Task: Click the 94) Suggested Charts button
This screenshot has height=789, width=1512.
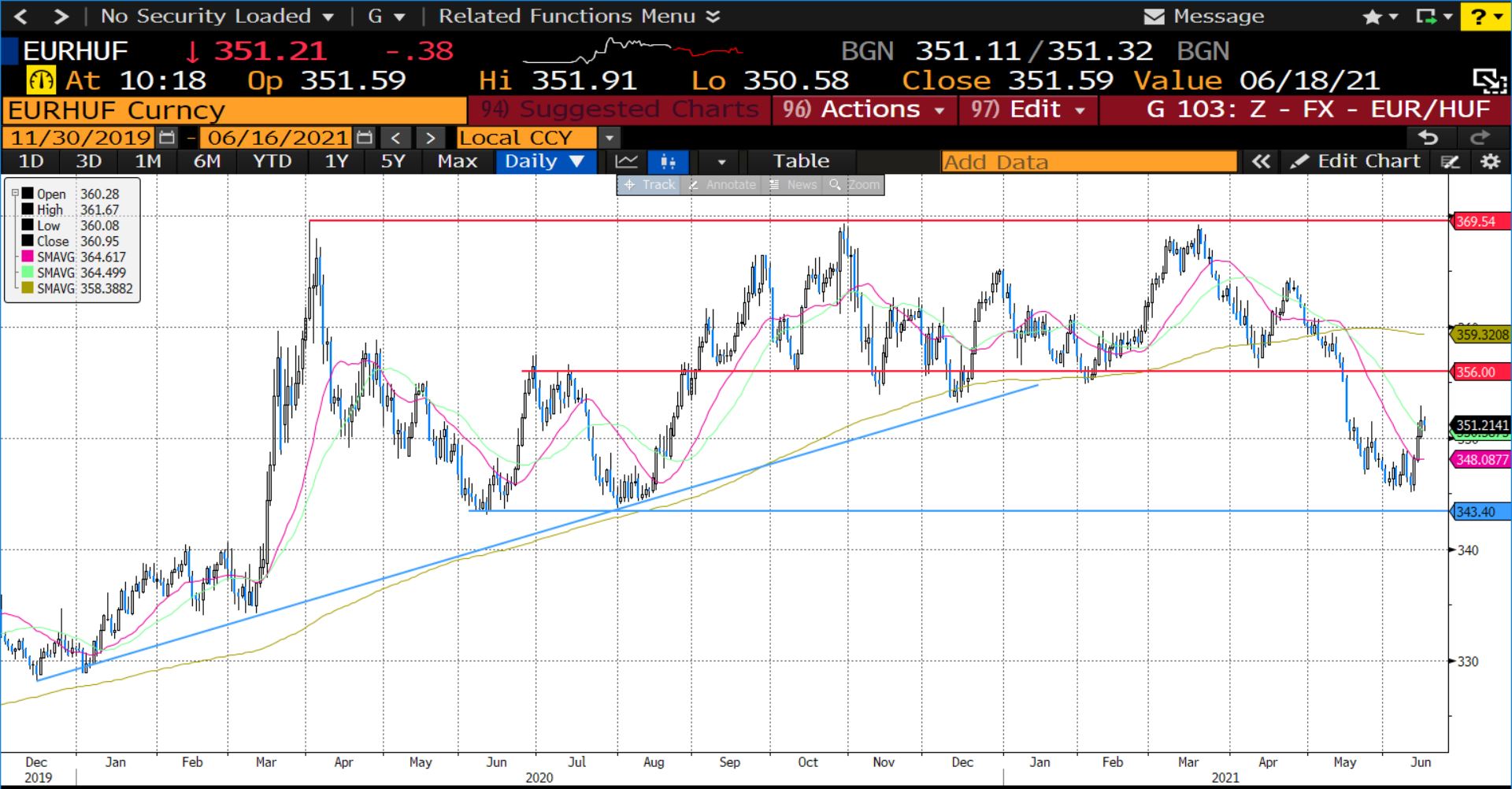Action: 620,109
